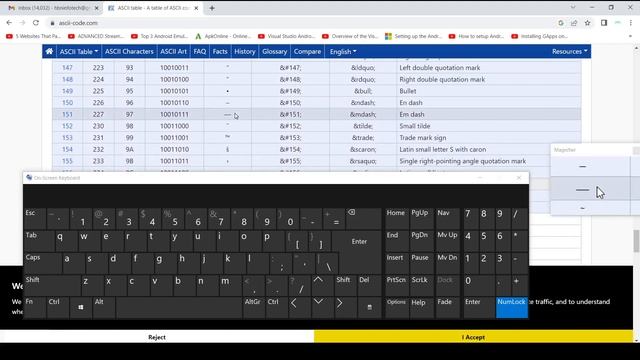This screenshot has height=360, width=640.
Task: Select the binary value 10010111
Action: click(x=174, y=114)
